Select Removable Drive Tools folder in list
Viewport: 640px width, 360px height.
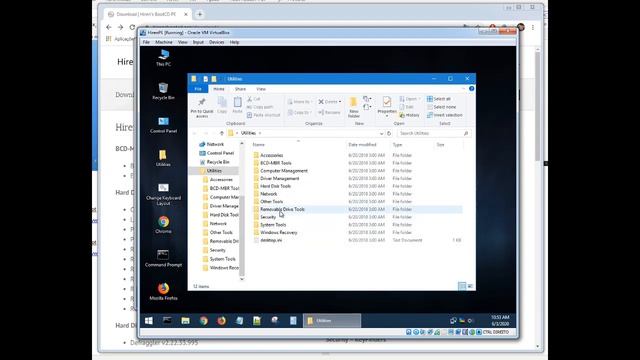click(282, 209)
